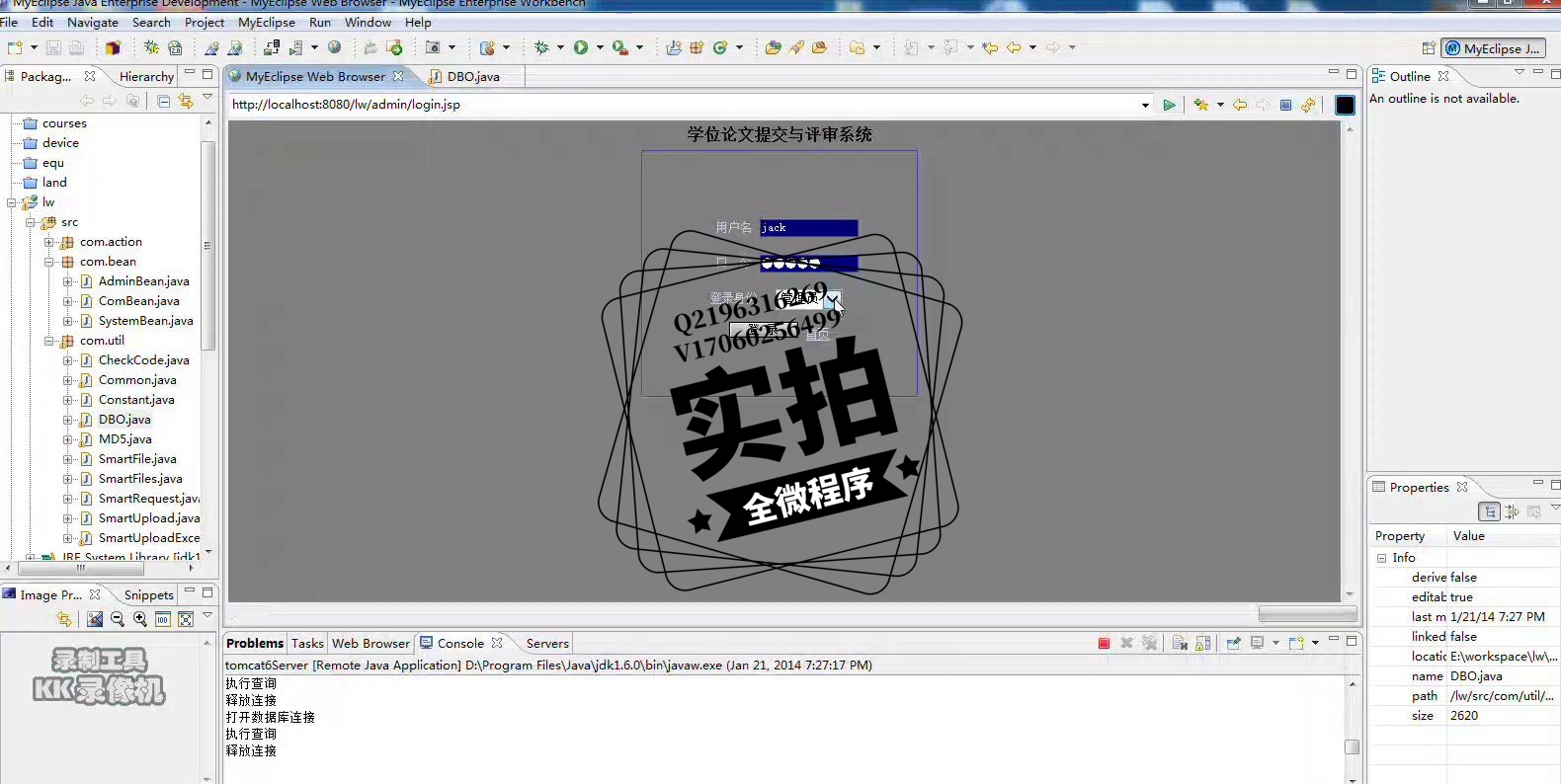
Task: Click the Back navigation arrow in main toolbar
Action: pos(1014,47)
